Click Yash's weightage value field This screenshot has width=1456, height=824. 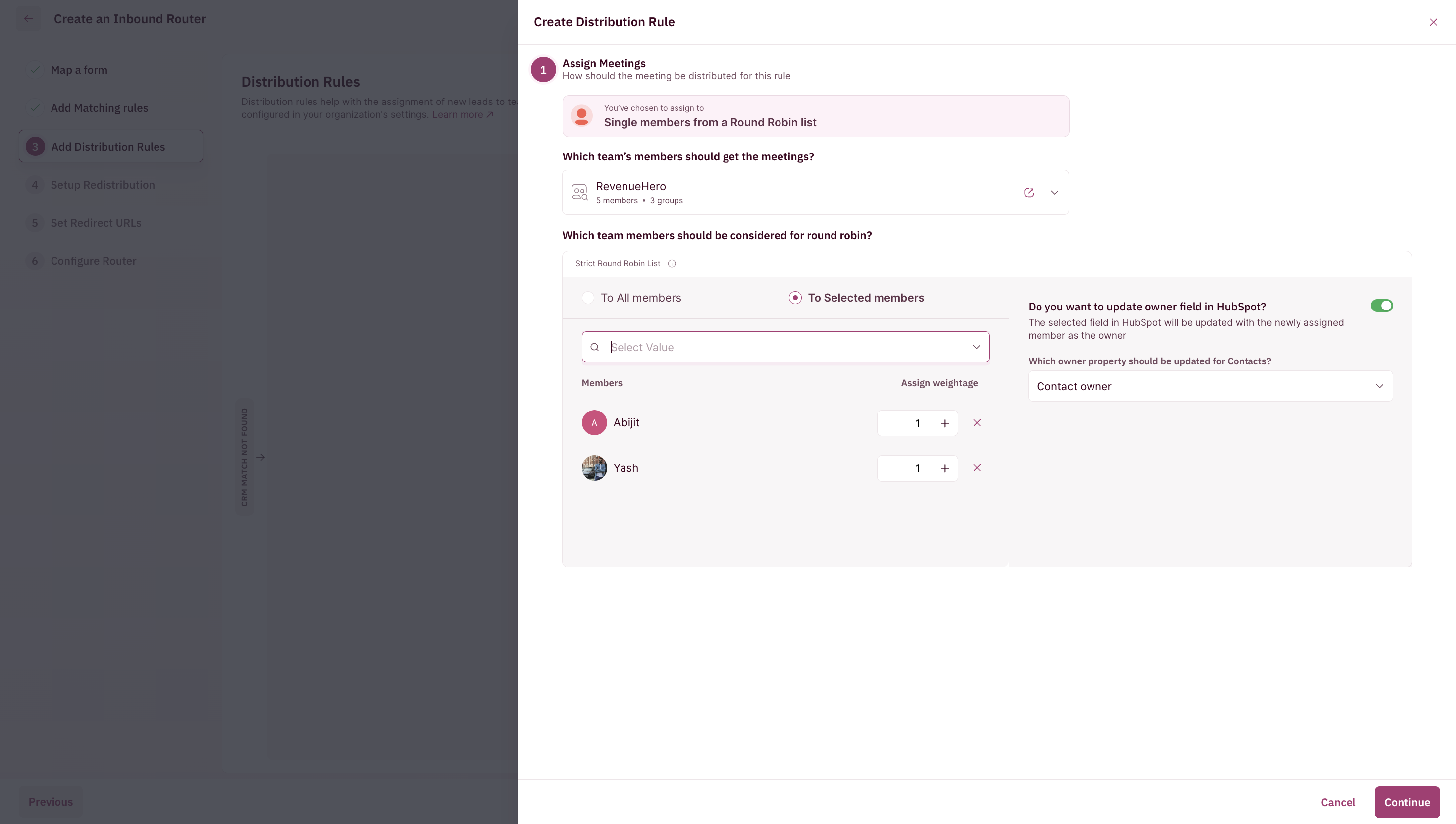pos(917,468)
